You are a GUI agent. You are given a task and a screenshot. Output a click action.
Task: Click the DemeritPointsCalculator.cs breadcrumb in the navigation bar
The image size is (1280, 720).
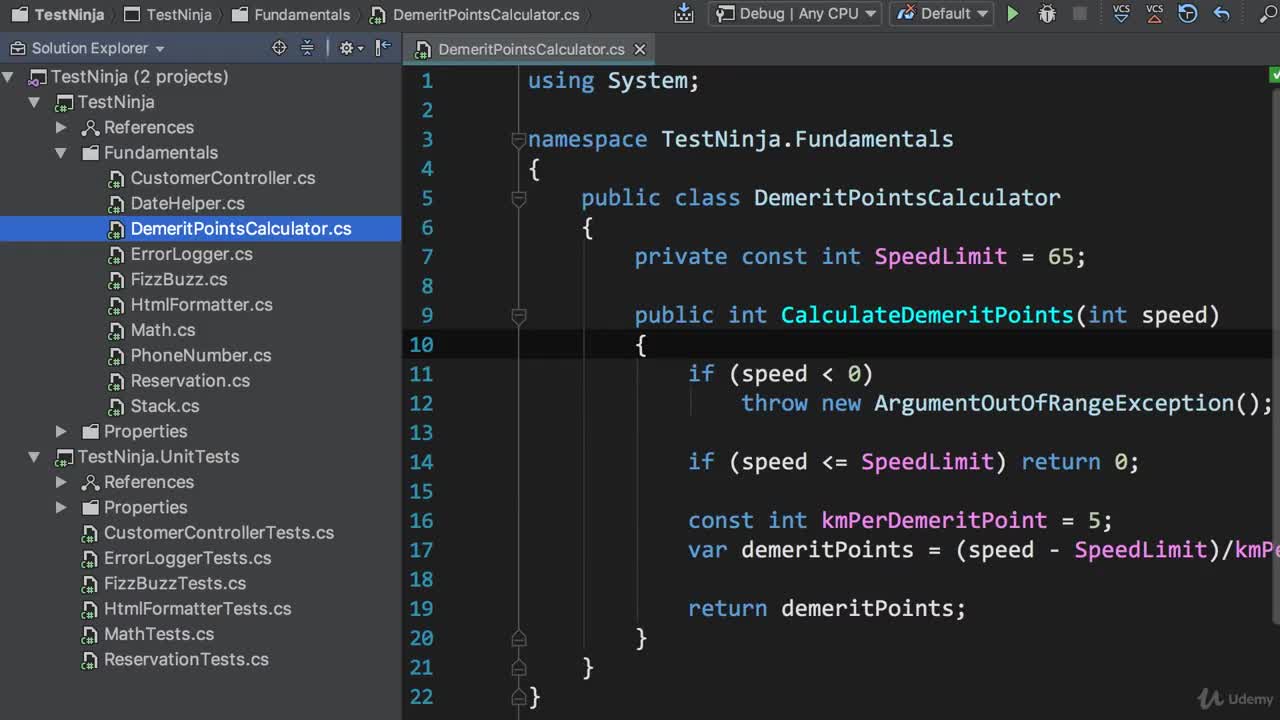tap(475, 14)
